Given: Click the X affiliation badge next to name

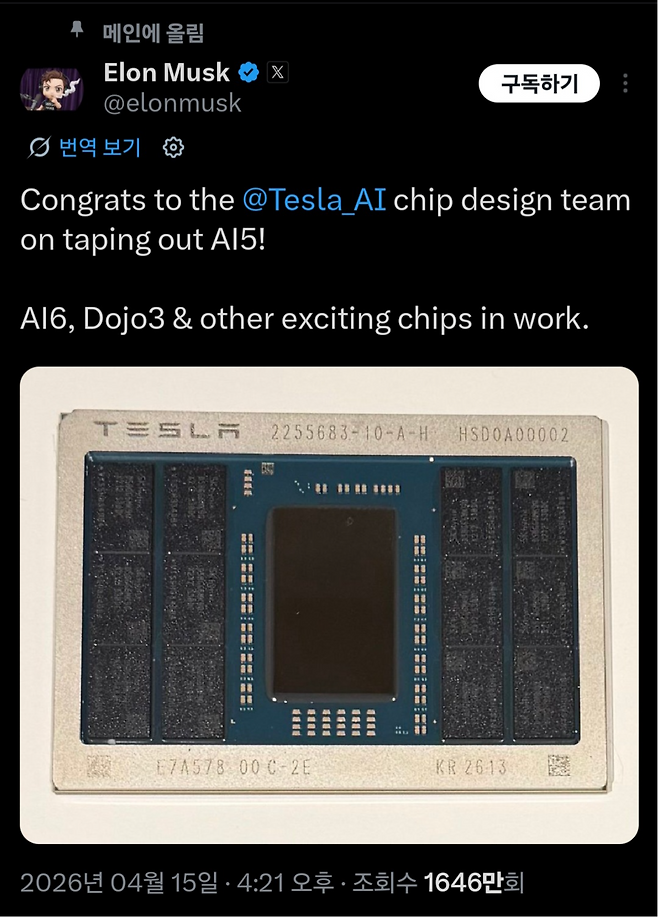Looking at the screenshot, I should click(279, 73).
